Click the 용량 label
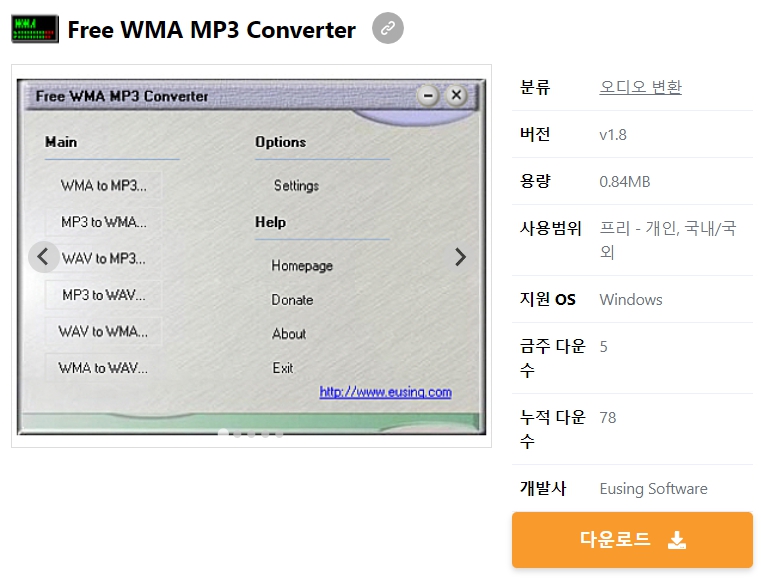 [x=535, y=181]
